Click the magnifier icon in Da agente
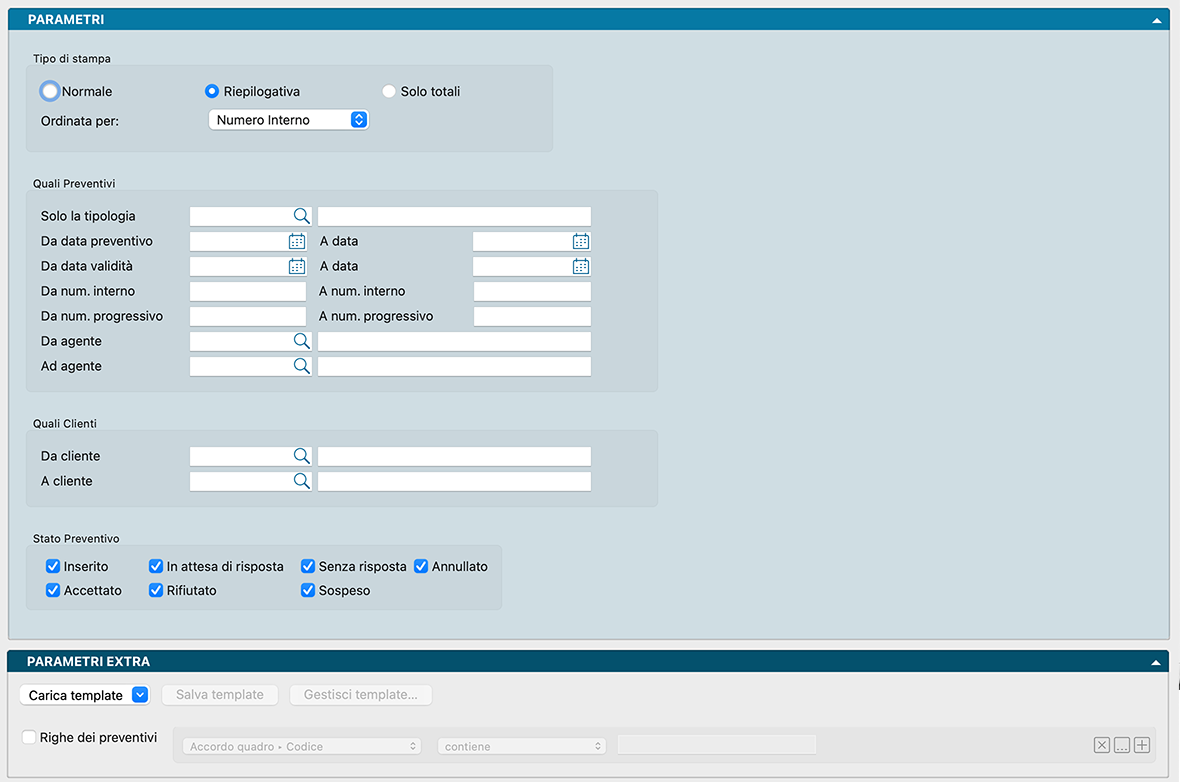 tap(301, 341)
